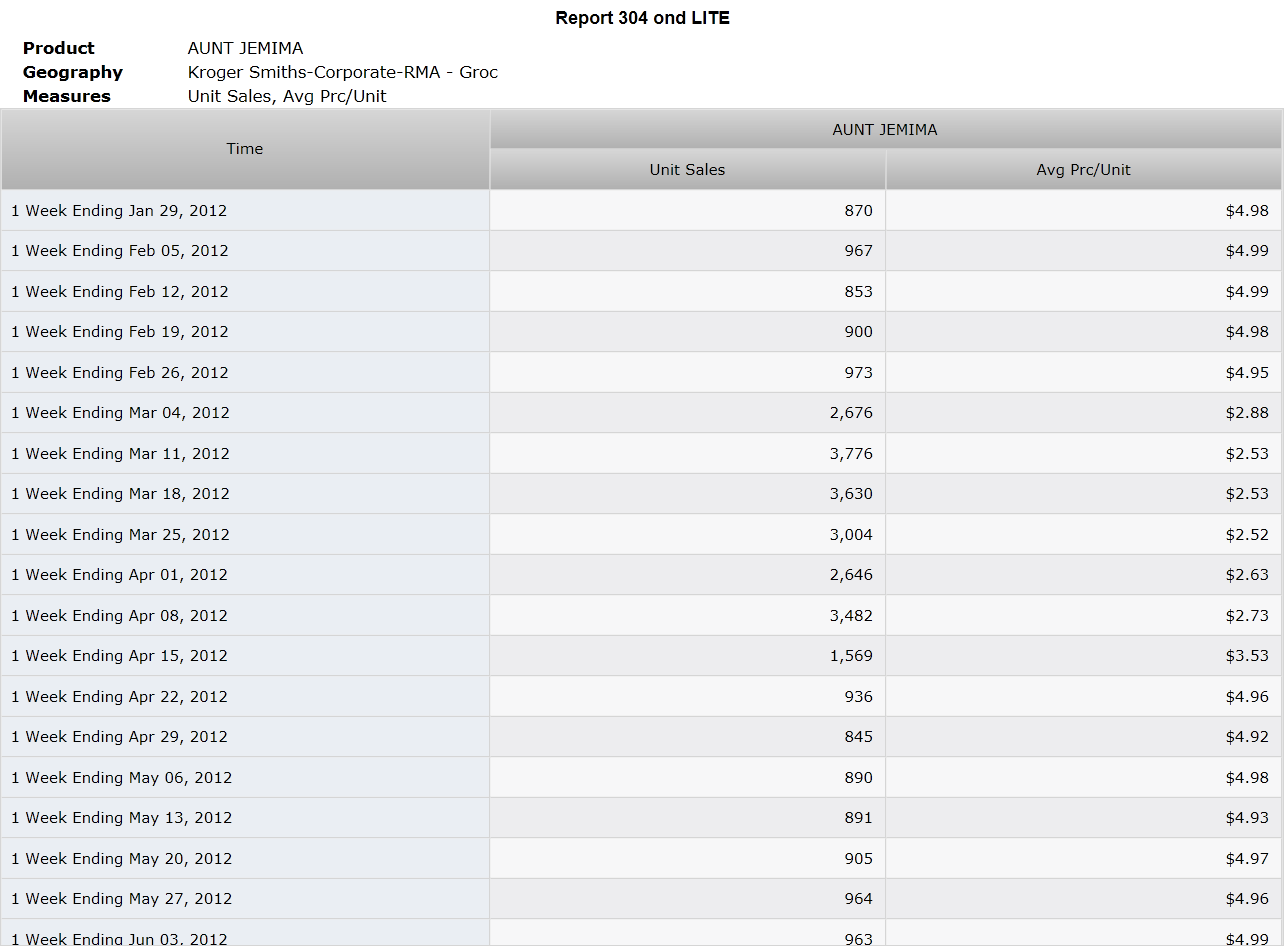The height and width of the screenshot is (946, 1284).
Task: Click the average price $2.63
Action: (1247, 575)
